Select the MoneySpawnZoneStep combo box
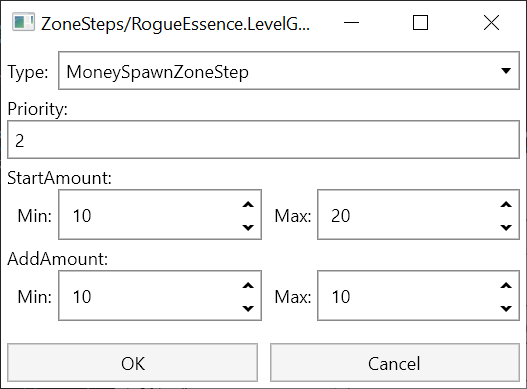This screenshot has height=389, width=527. (x=289, y=71)
